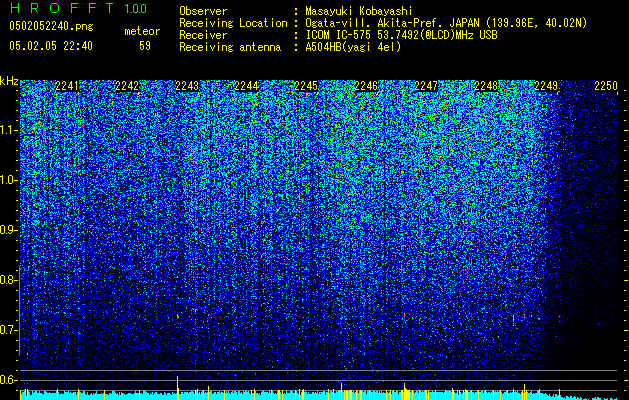Click the 0.6 kHz axis label
This screenshot has width=629, height=400.
pos(8,380)
